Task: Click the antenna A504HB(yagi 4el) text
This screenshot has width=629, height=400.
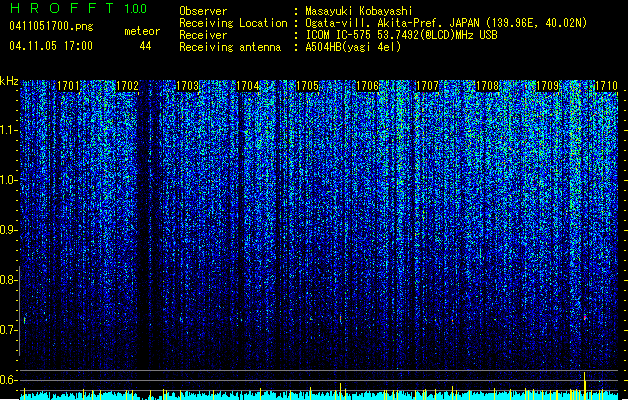Action: [x=353, y=47]
